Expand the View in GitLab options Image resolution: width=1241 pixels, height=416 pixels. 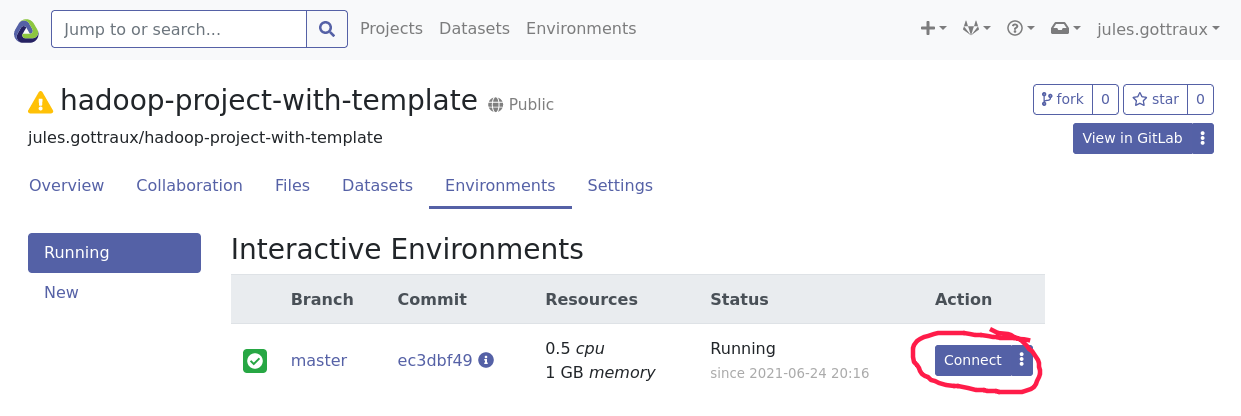[x=1202, y=139]
